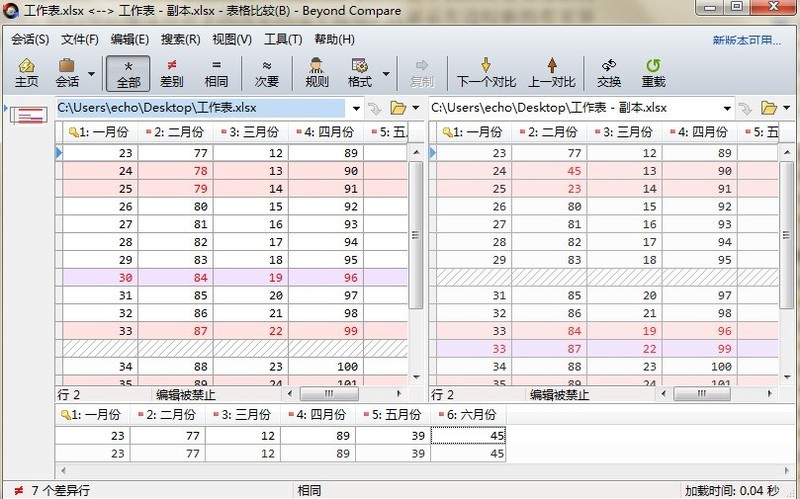The height and width of the screenshot is (499, 800).
Task: Click detail pane 6: 六月份 column header
Action: click(468, 415)
